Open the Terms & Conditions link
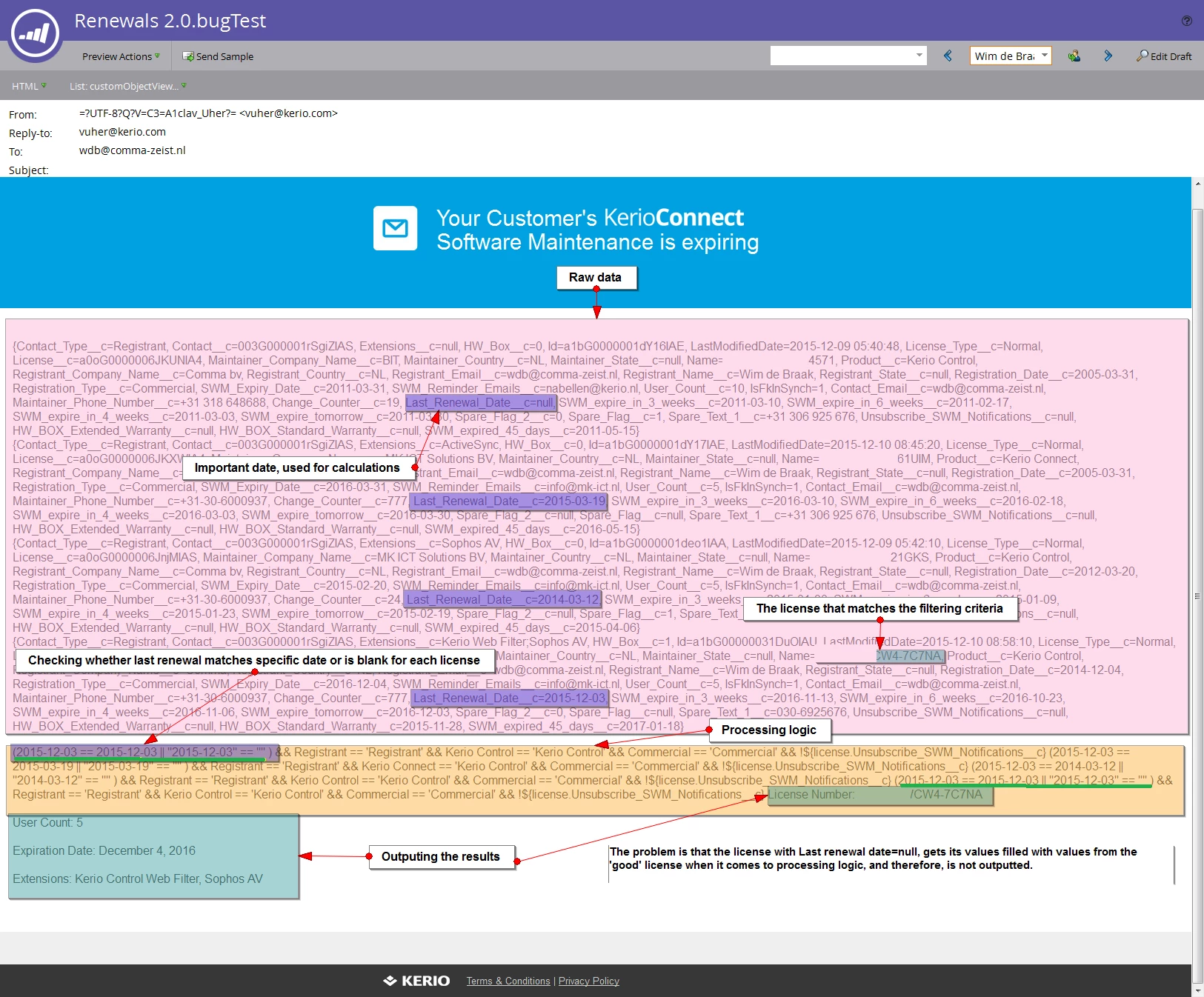 (508, 981)
